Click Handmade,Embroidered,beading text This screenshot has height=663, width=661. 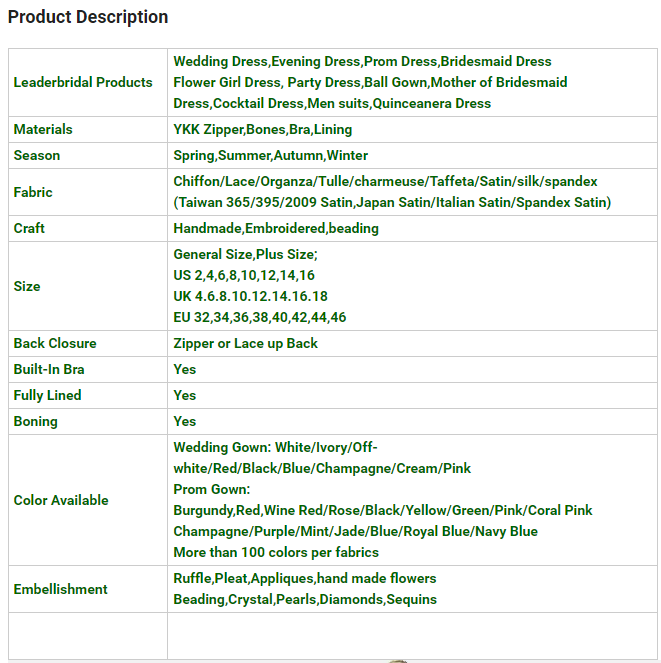pos(276,228)
